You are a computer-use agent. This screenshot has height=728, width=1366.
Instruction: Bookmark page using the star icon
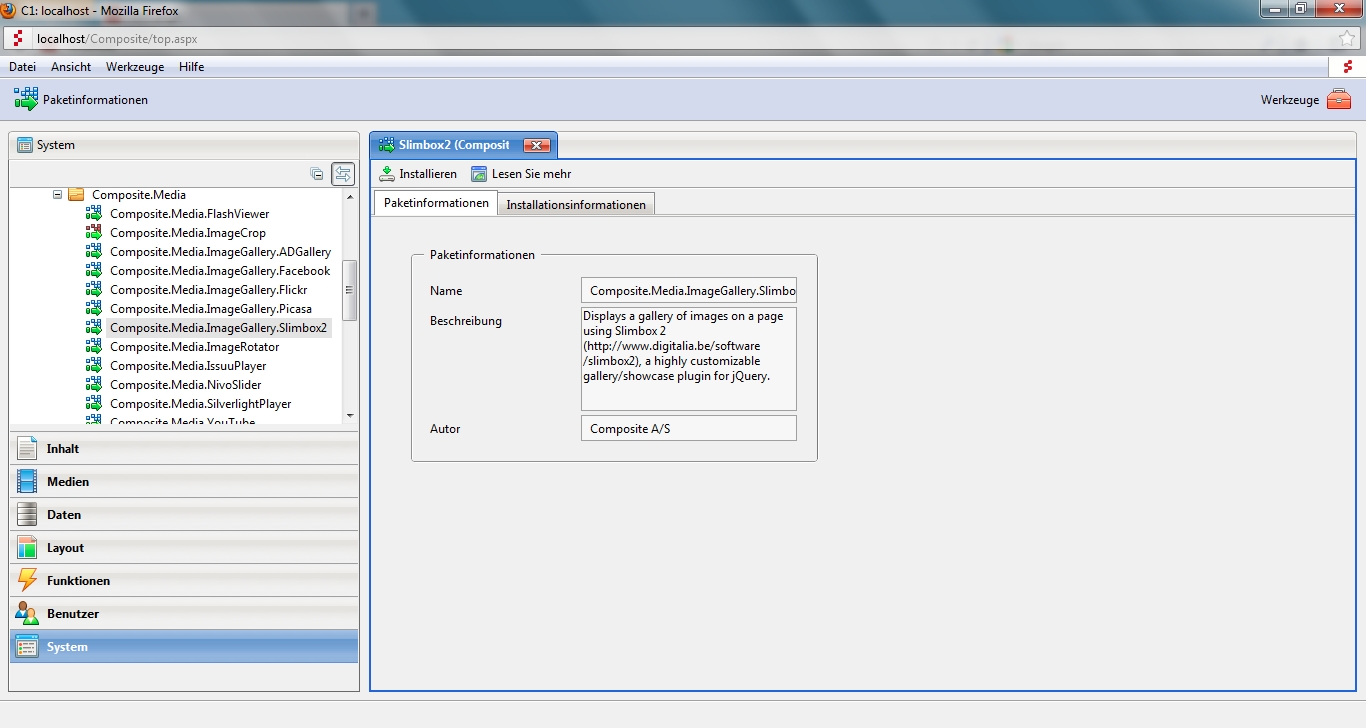(x=1347, y=39)
